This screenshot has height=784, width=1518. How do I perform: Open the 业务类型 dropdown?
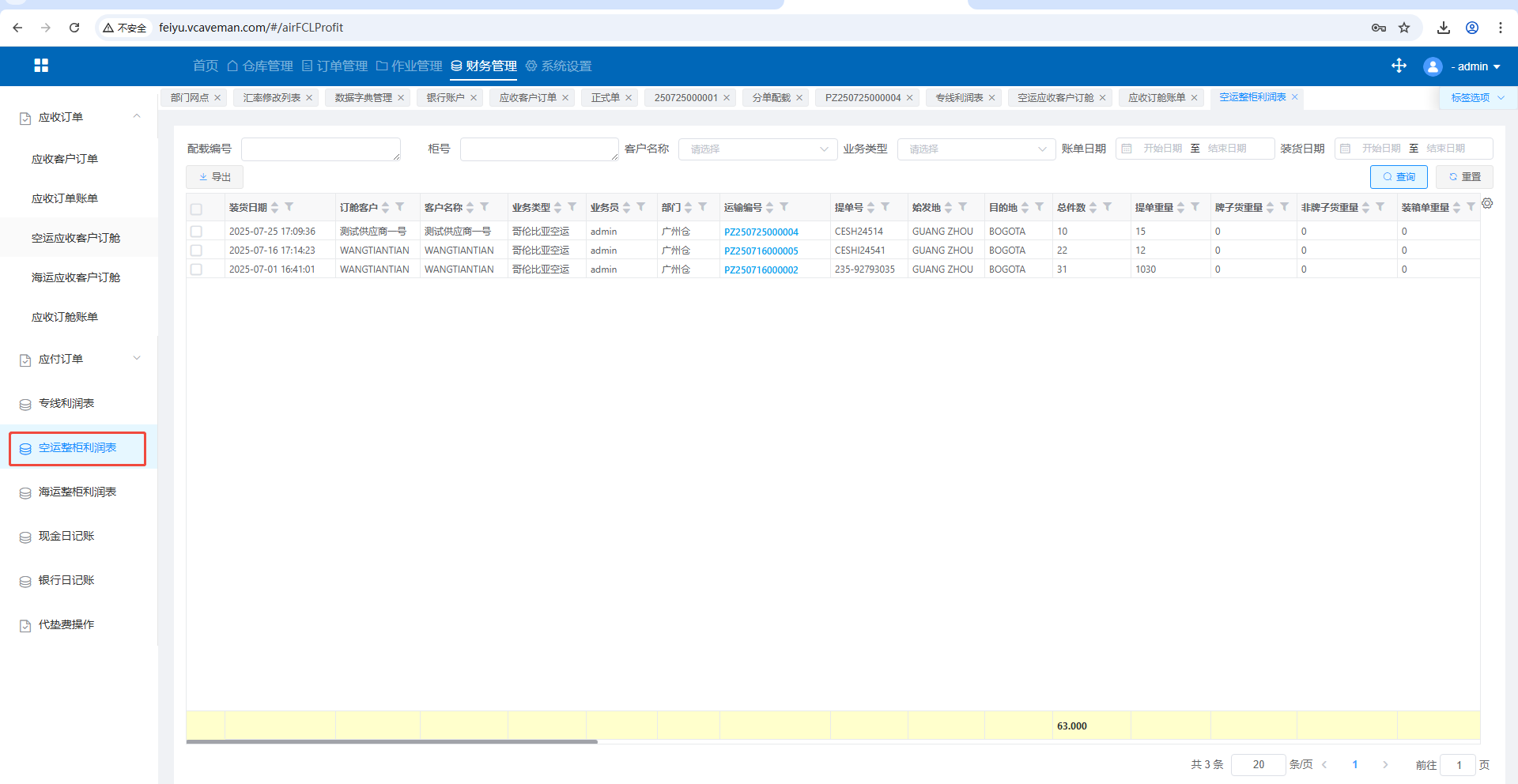(x=976, y=149)
